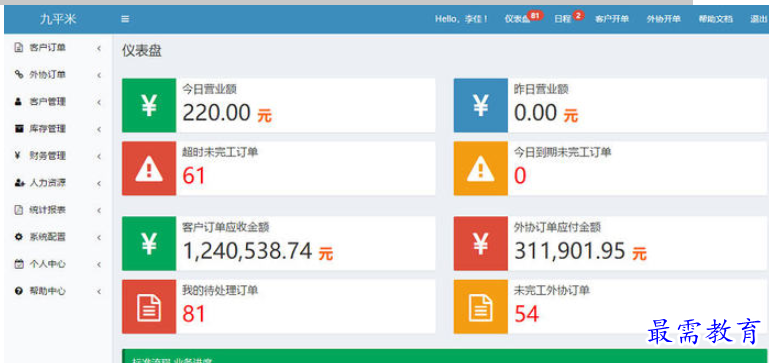Click orange document icon for 未完工外协订单

(481, 307)
